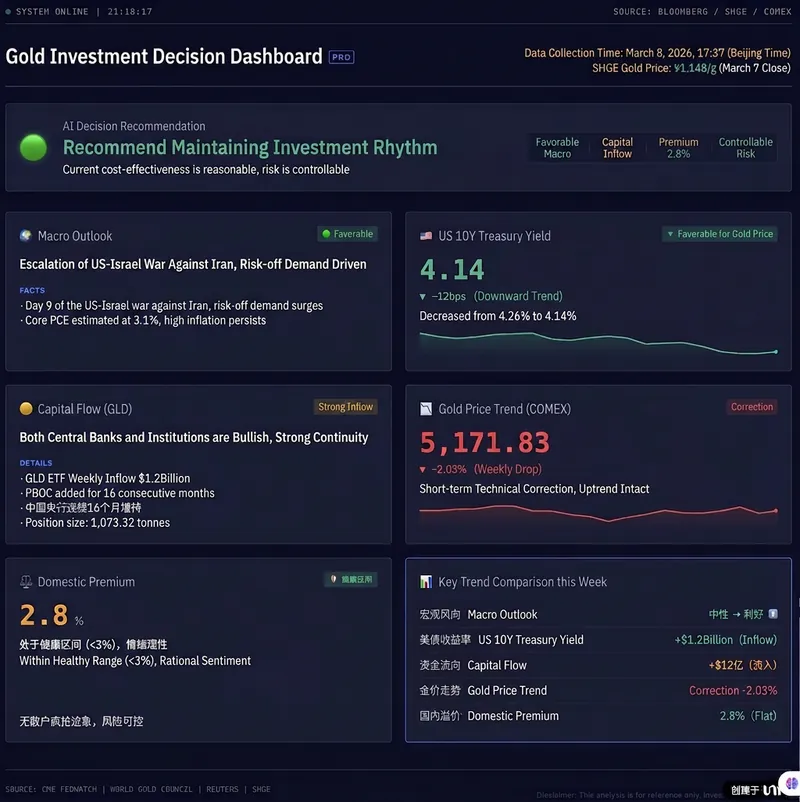Select the Favorable Macro indicator tab

pos(557,148)
